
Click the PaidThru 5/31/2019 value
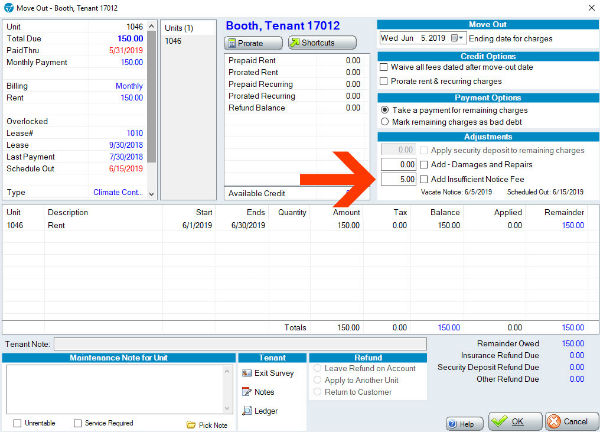pos(126,50)
